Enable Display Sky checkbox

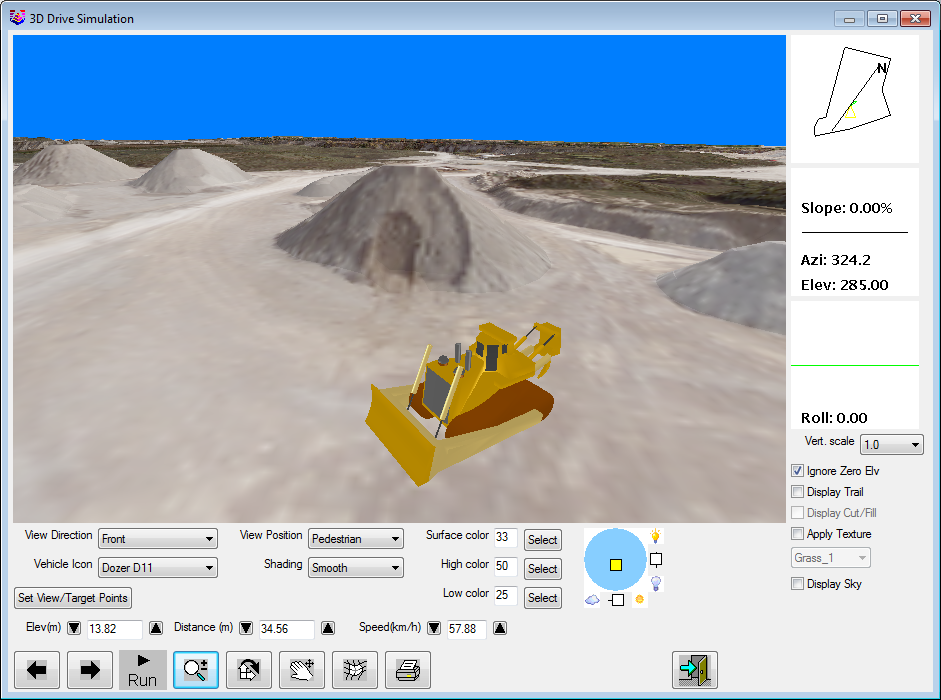coord(798,584)
